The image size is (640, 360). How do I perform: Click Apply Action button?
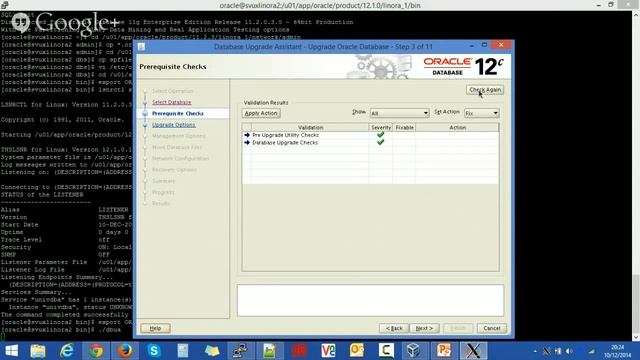tap(261, 113)
